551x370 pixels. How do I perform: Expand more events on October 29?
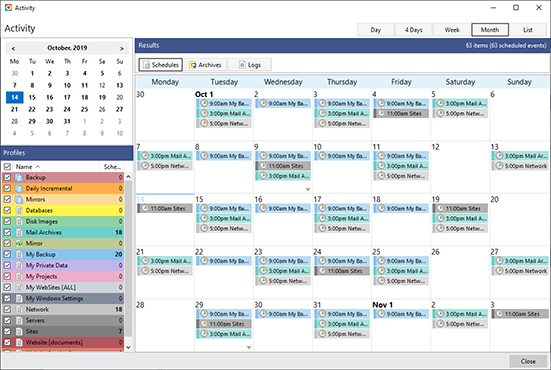point(249,348)
